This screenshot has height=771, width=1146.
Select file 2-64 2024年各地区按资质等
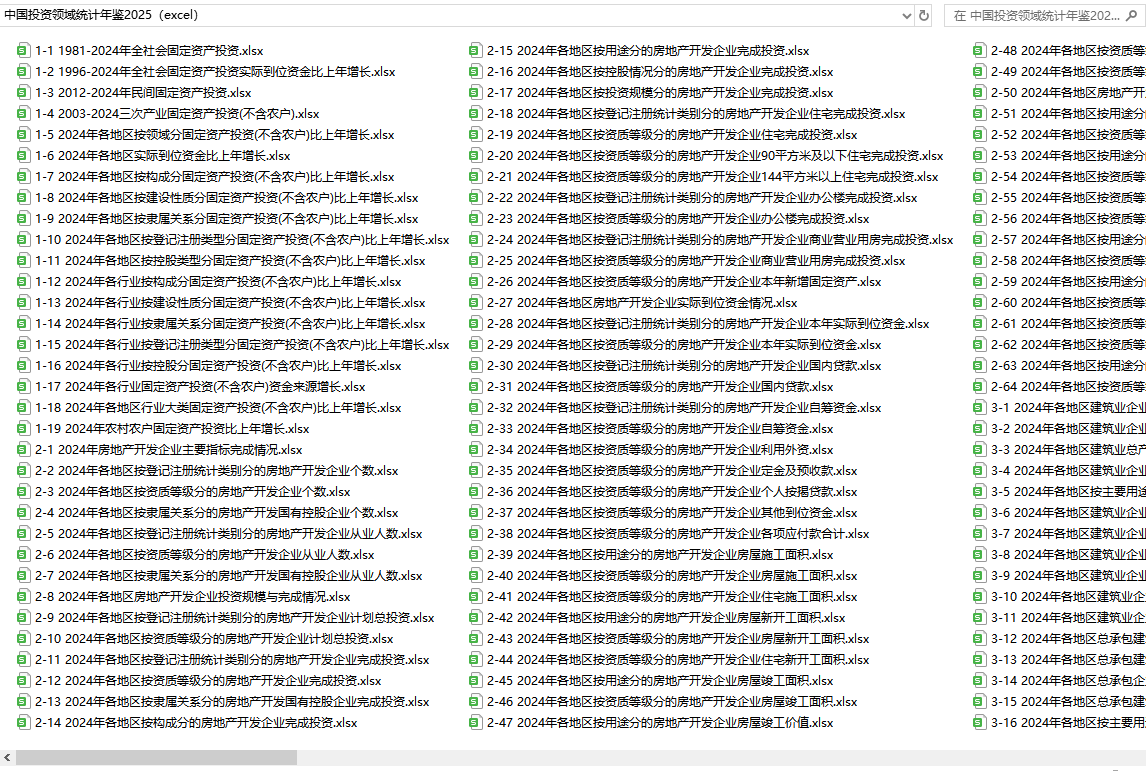click(1068, 387)
